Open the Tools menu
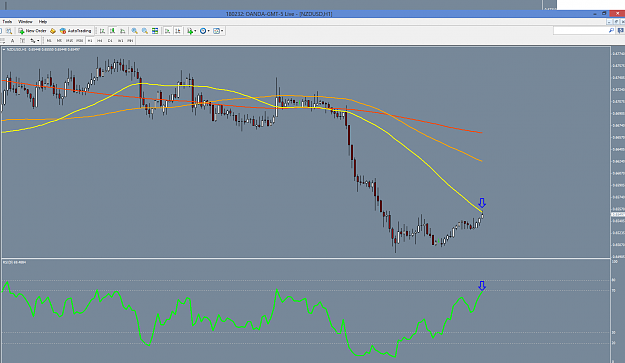 click(x=7, y=22)
